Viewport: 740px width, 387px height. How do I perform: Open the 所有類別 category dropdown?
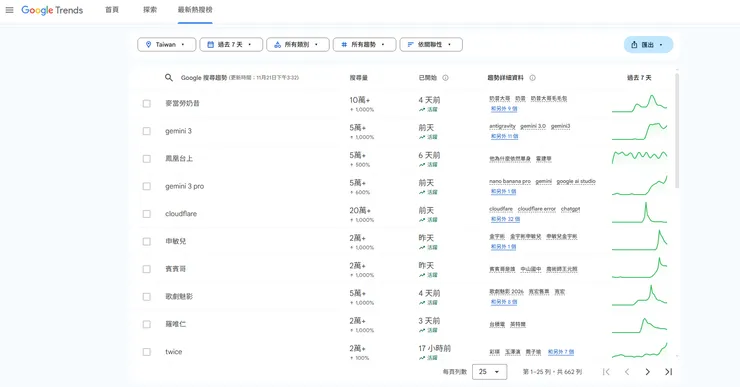(x=298, y=44)
